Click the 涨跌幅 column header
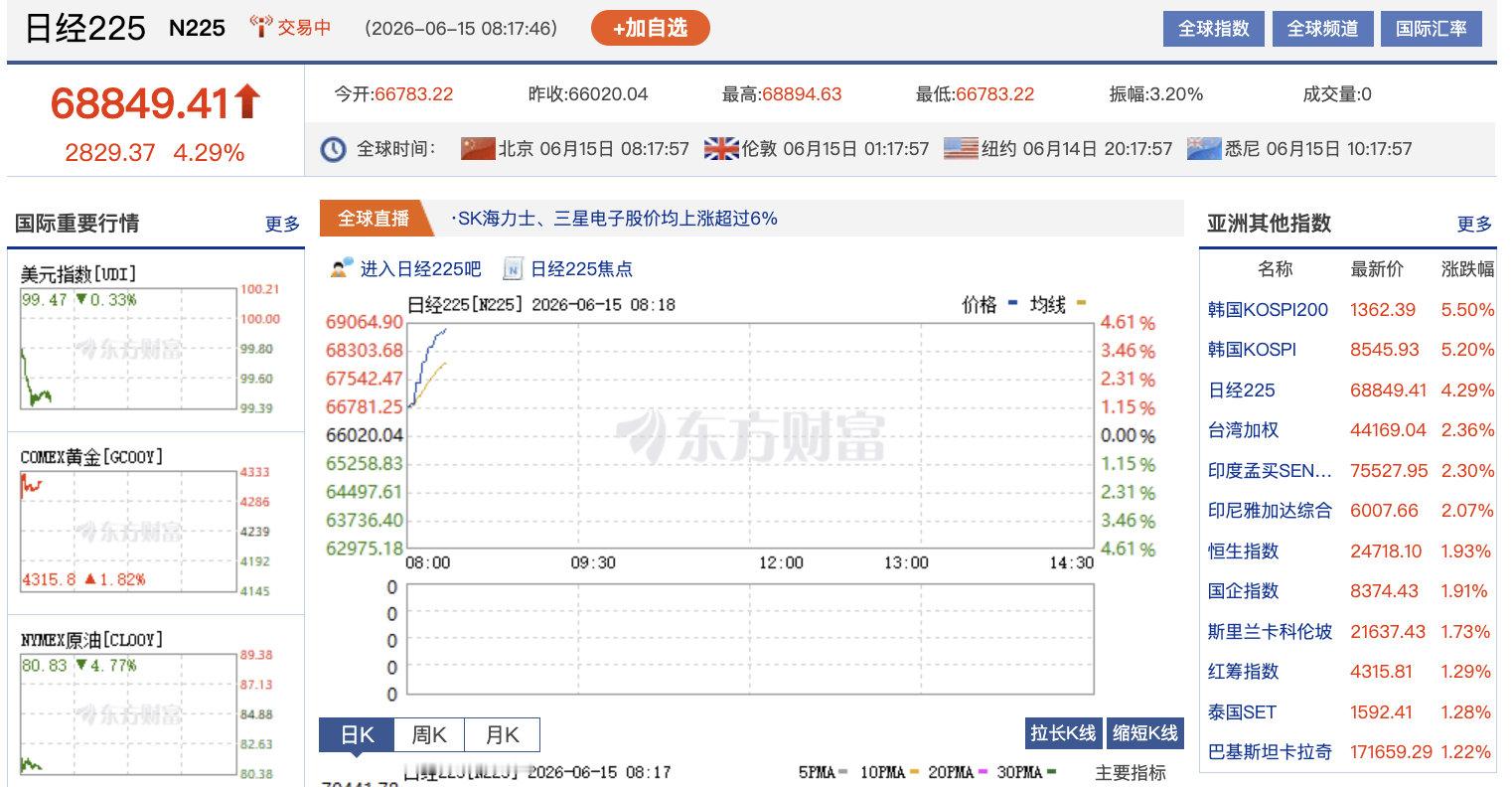Screen dimensions: 1512x787 (1467, 268)
